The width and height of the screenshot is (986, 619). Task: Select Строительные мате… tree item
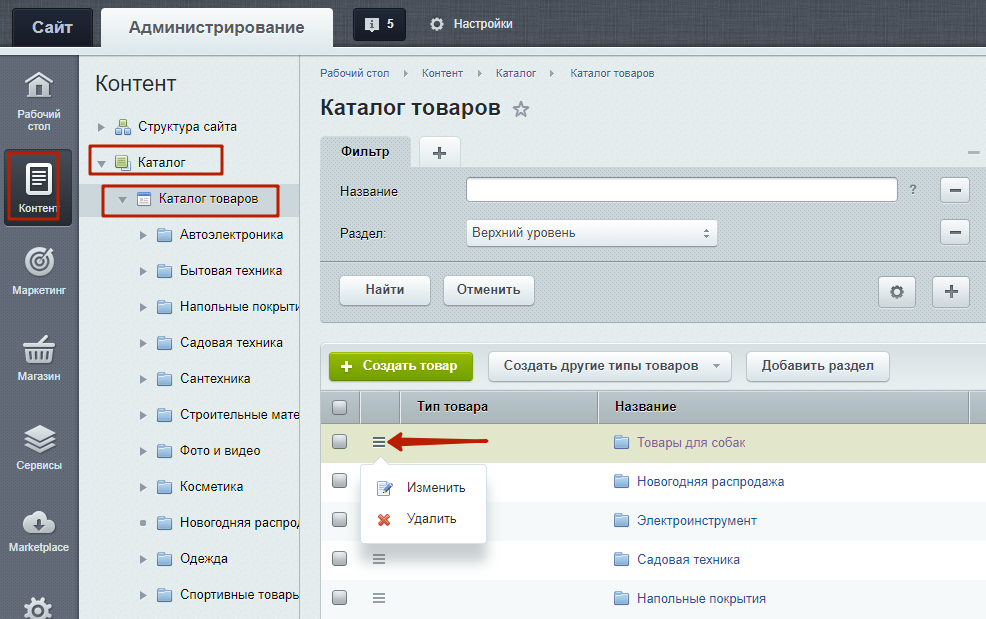[x=240, y=415]
